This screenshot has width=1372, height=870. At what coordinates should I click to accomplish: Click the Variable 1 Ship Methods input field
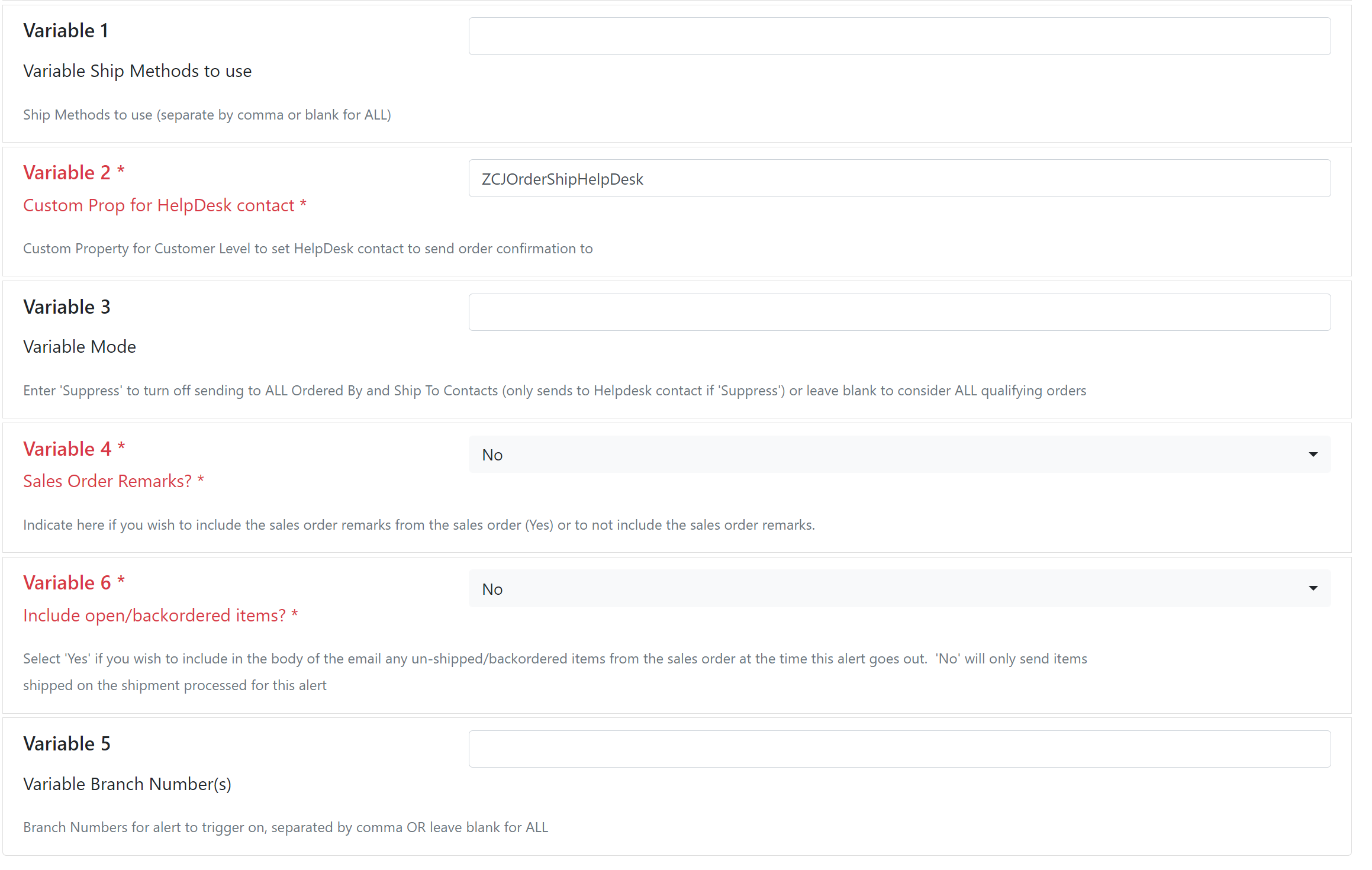pyautogui.click(x=899, y=36)
